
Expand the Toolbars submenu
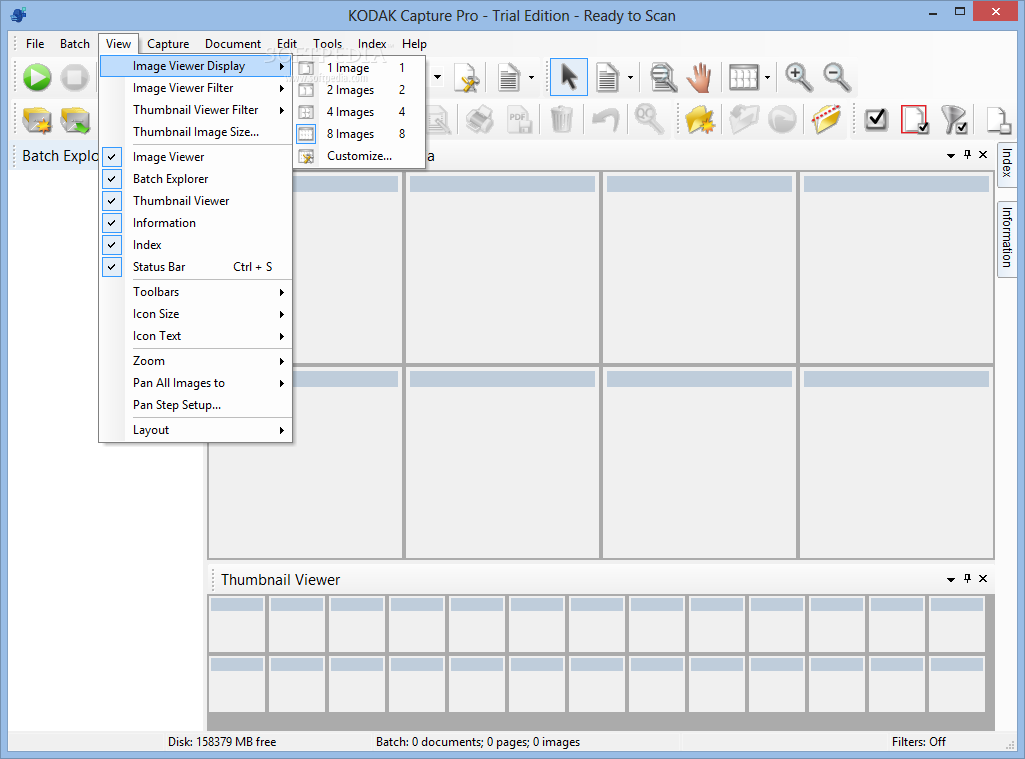coord(195,292)
